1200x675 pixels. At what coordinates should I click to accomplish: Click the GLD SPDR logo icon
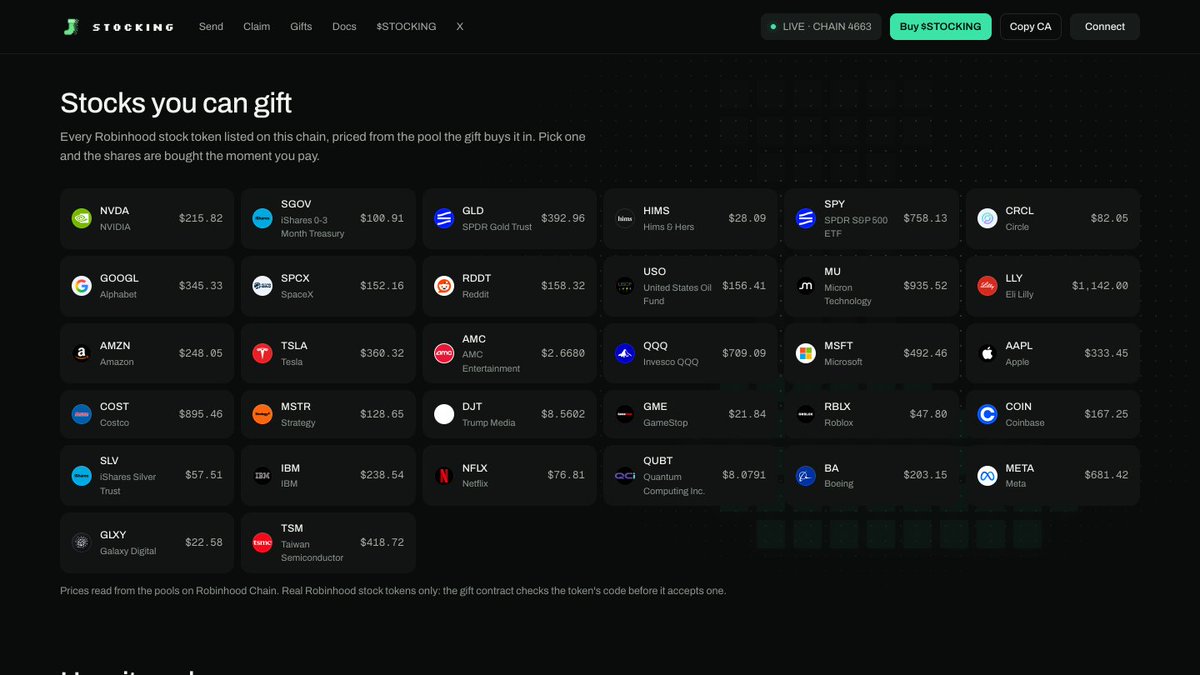[x=444, y=218]
